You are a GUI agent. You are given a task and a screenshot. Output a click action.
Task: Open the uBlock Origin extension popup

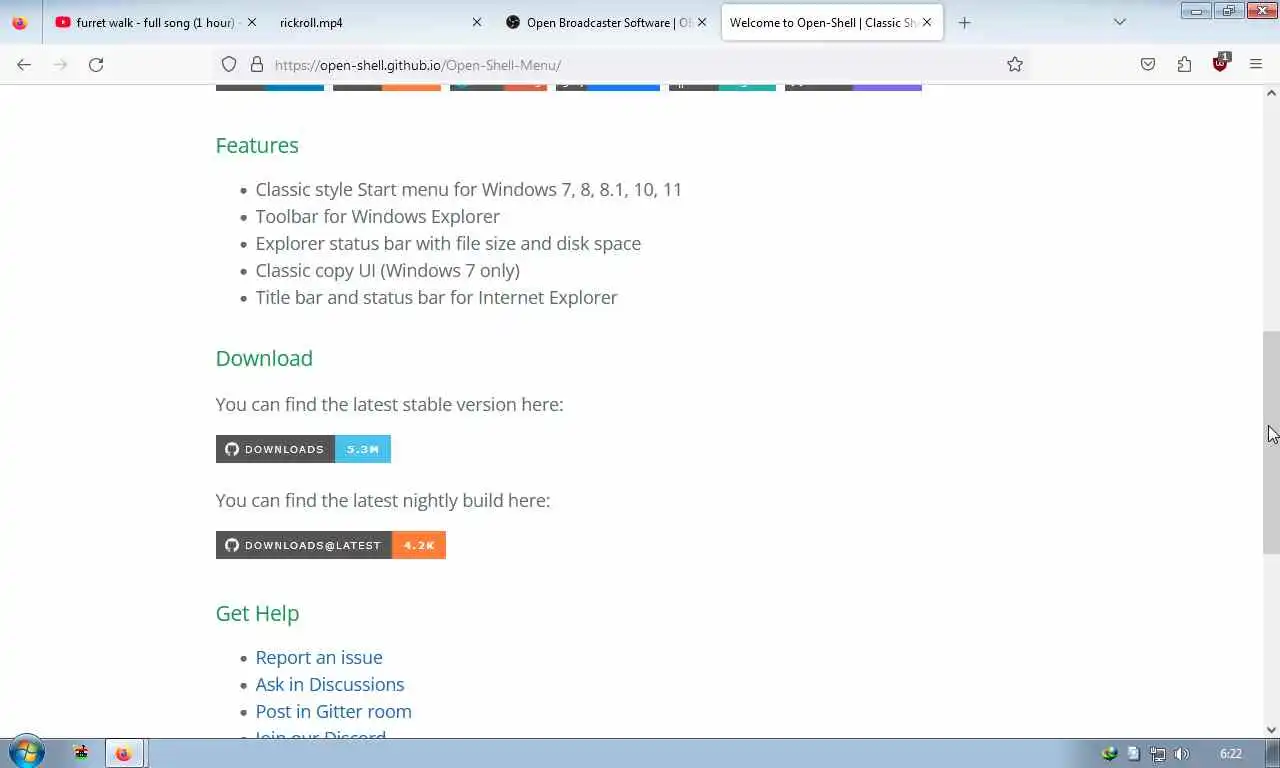coord(1220,63)
